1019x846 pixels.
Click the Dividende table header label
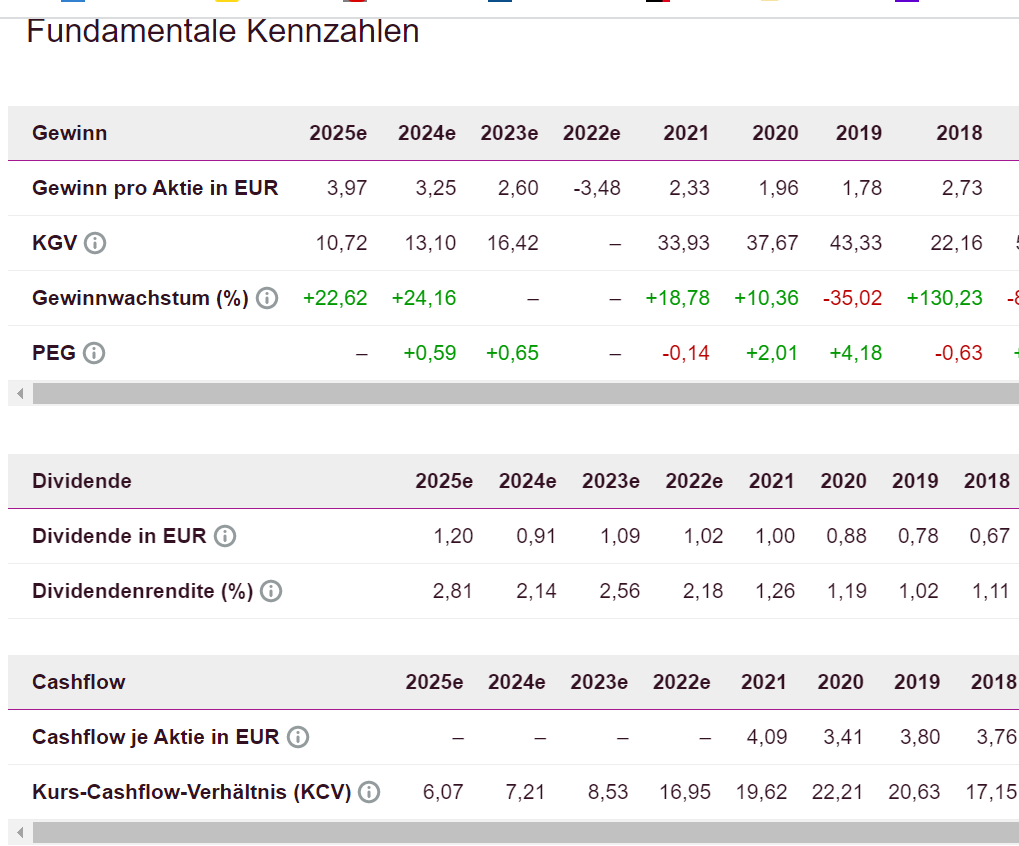(x=82, y=481)
